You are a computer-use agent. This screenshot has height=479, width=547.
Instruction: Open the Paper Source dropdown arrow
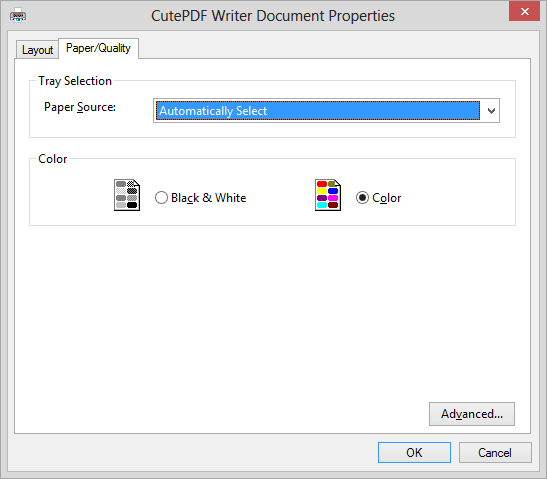click(x=491, y=111)
